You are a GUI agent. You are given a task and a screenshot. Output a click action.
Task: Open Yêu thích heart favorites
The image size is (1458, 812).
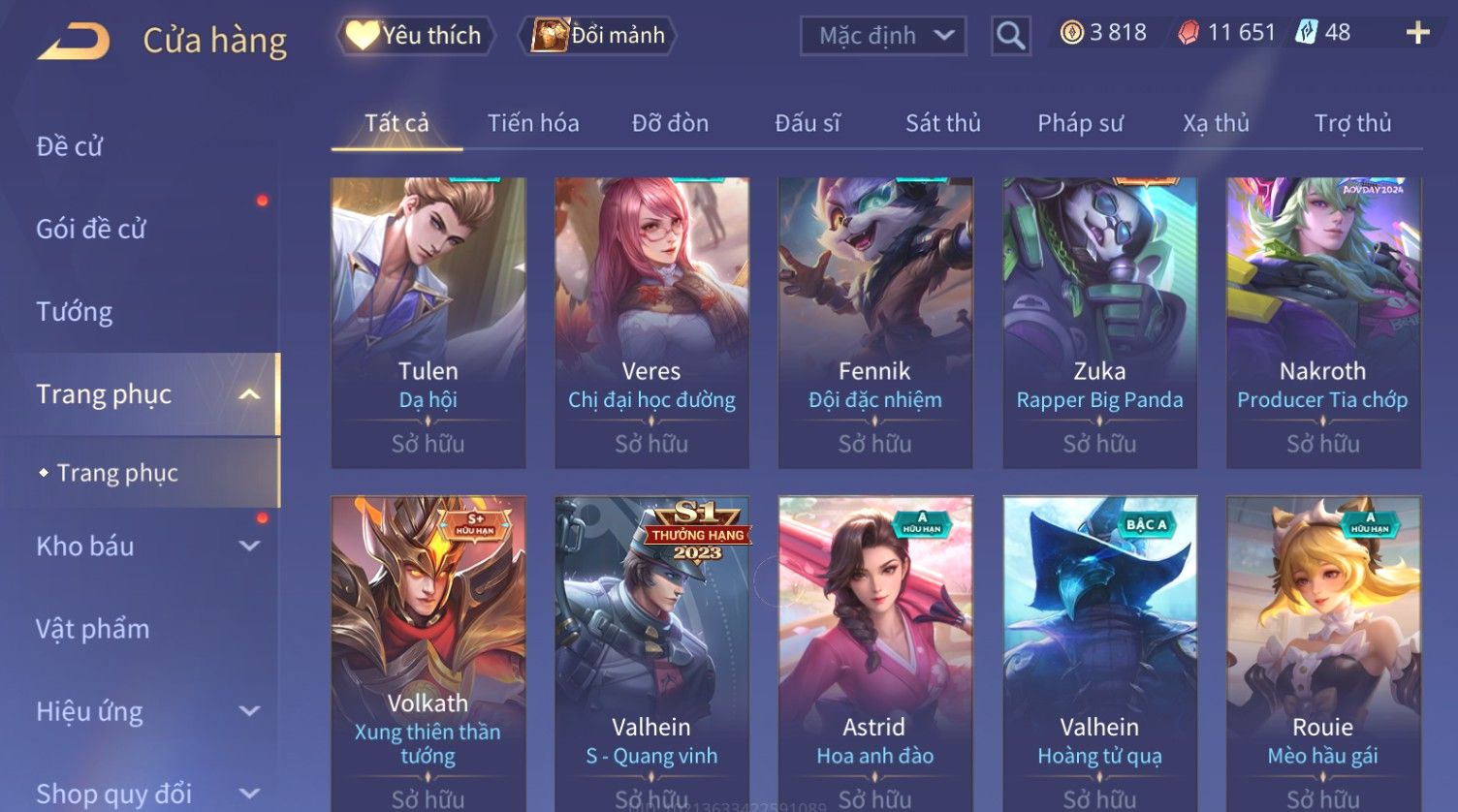point(415,36)
